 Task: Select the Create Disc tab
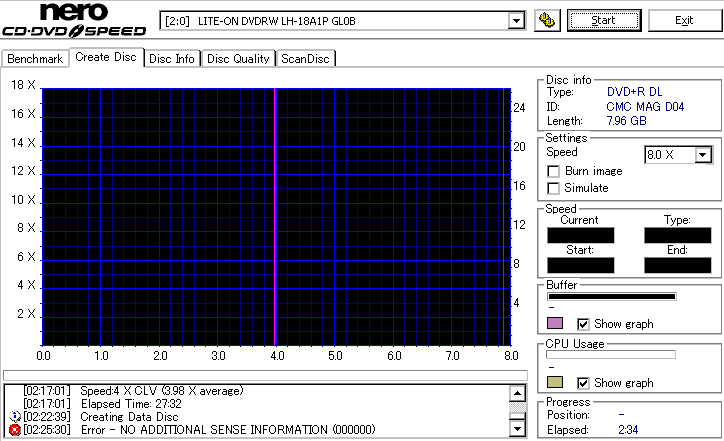pyautogui.click(x=106, y=57)
